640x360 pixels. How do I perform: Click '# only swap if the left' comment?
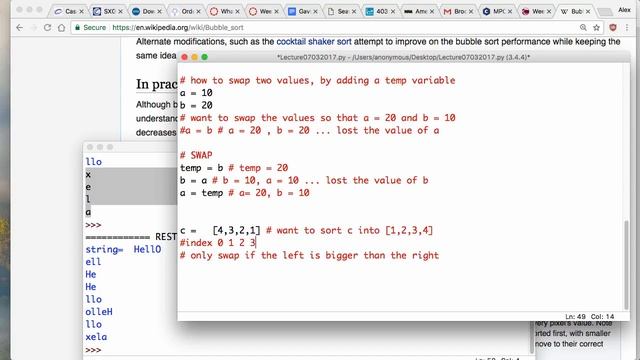pyautogui.click(x=309, y=256)
